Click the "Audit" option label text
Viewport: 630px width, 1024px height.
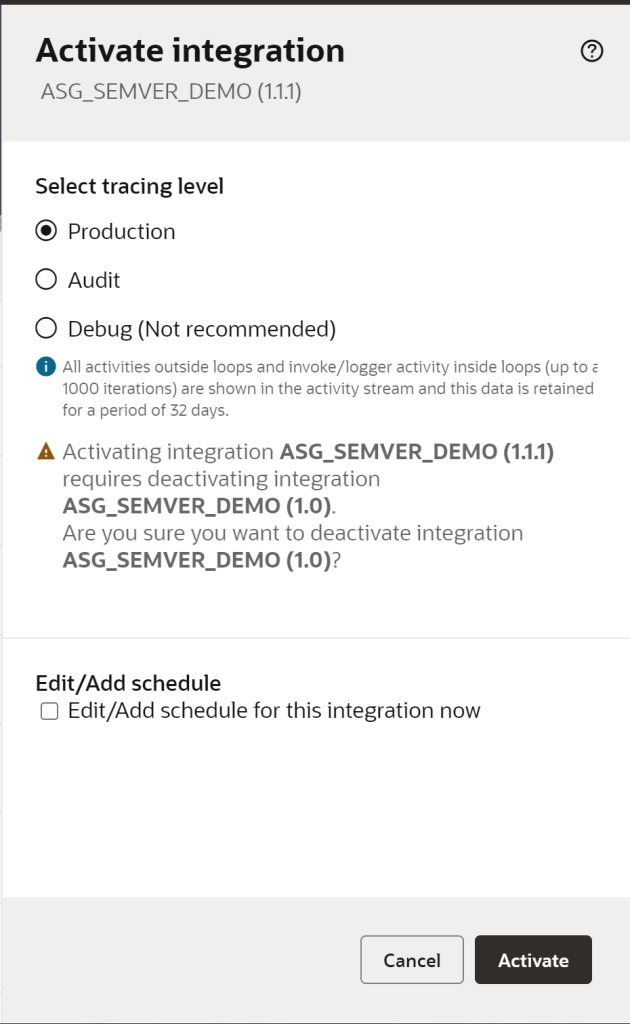click(94, 280)
